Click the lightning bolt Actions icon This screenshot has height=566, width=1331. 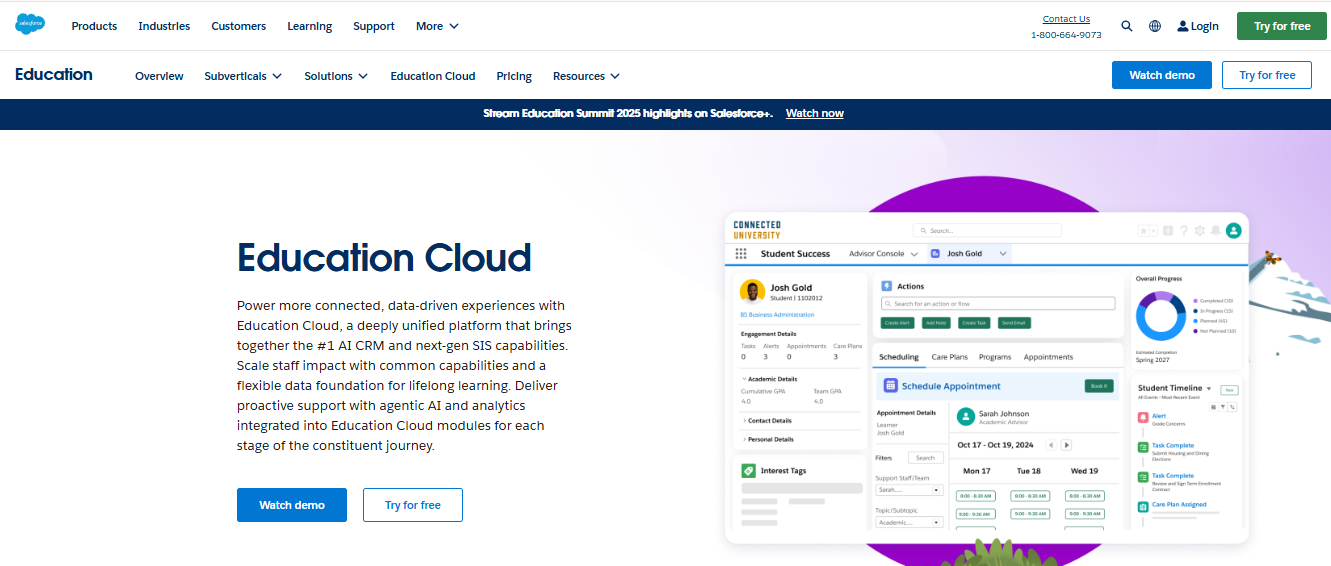tap(886, 286)
